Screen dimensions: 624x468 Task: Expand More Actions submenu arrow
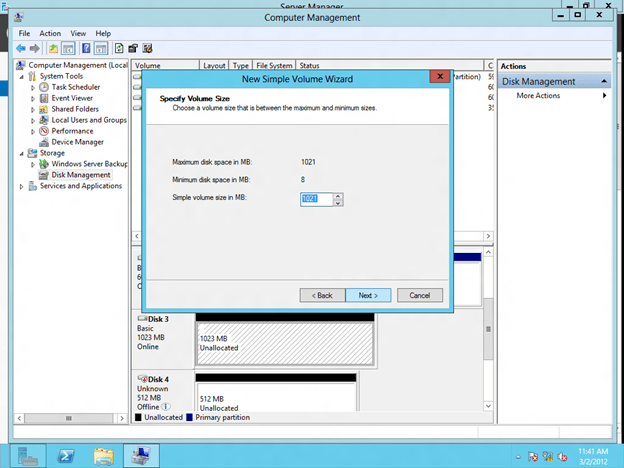click(x=604, y=96)
